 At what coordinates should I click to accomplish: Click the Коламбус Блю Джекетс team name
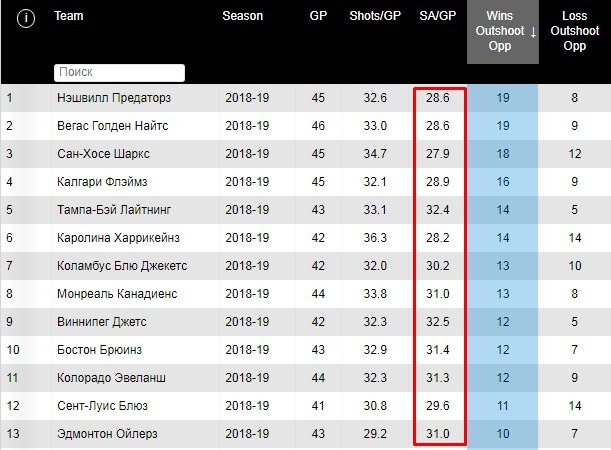[x=122, y=266]
